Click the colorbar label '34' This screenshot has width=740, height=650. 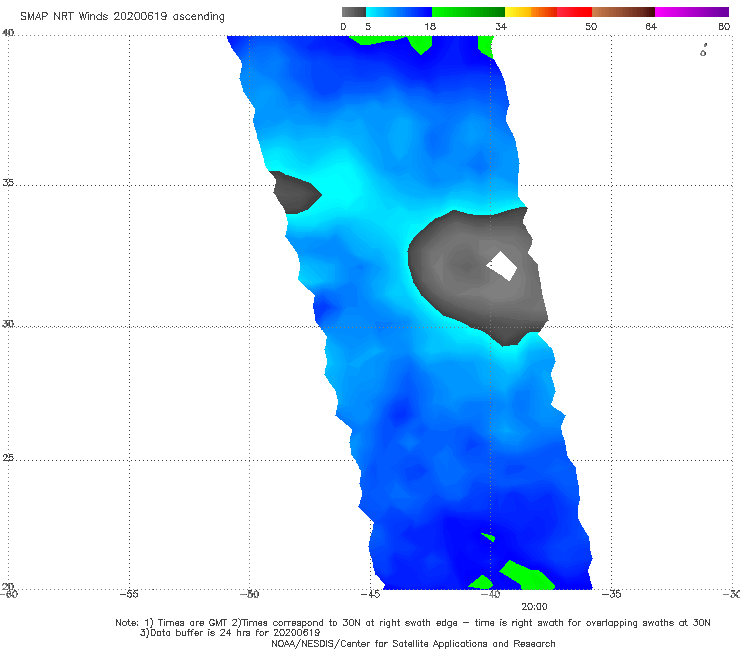point(501,26)
